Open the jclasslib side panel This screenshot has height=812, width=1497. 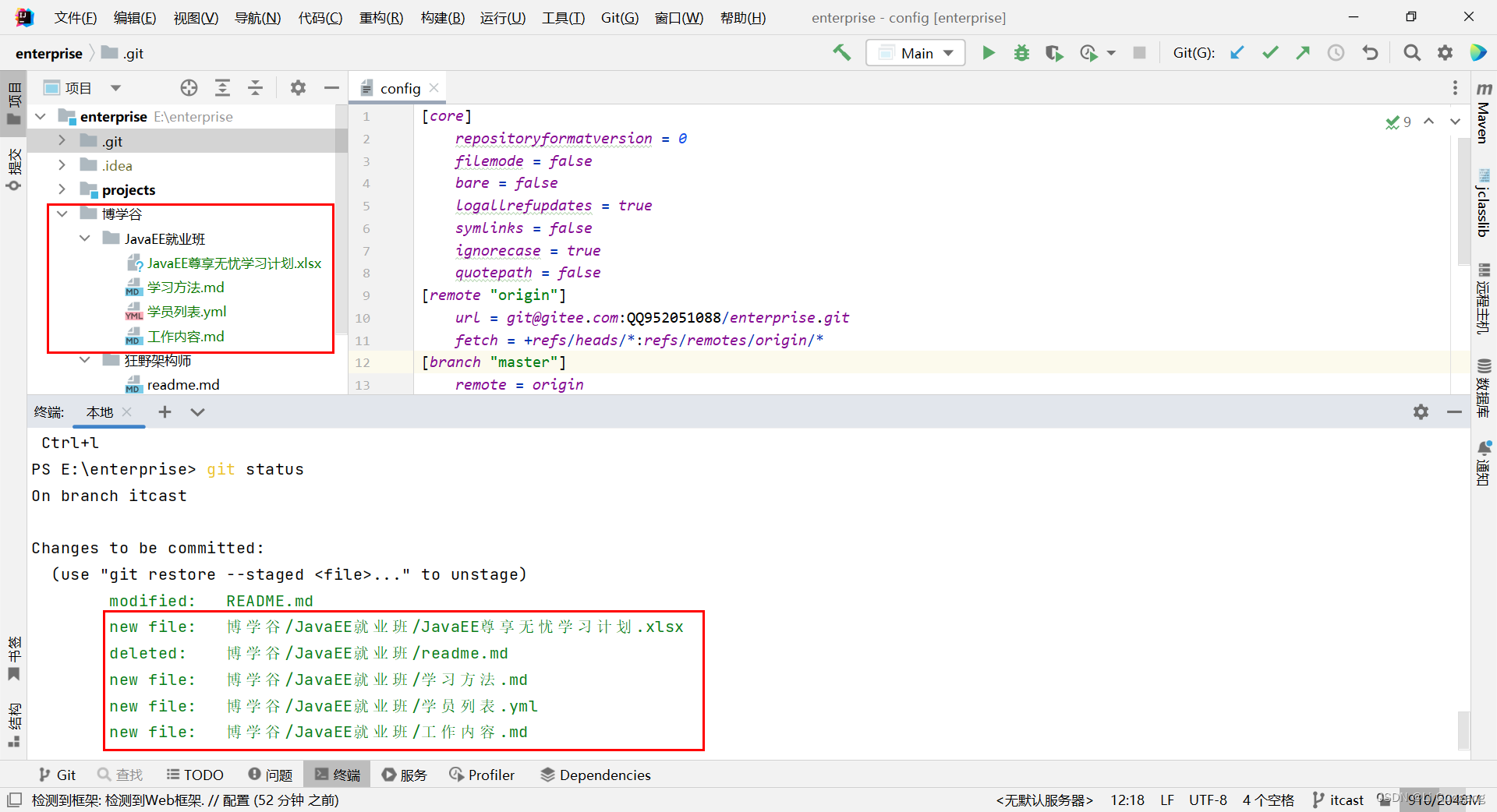coord(1484,203)
